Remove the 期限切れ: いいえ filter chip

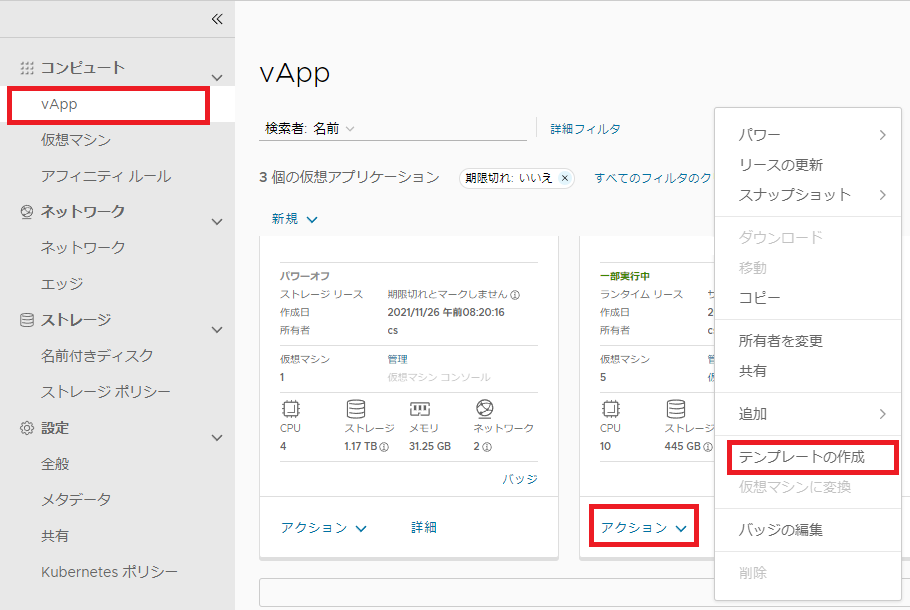pyautogui.click(x=565, y=178)
